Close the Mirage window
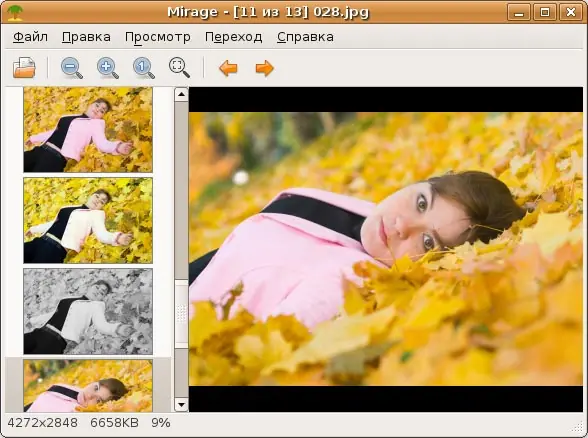Viewport: 588px width, 438px height. (571, 12)
